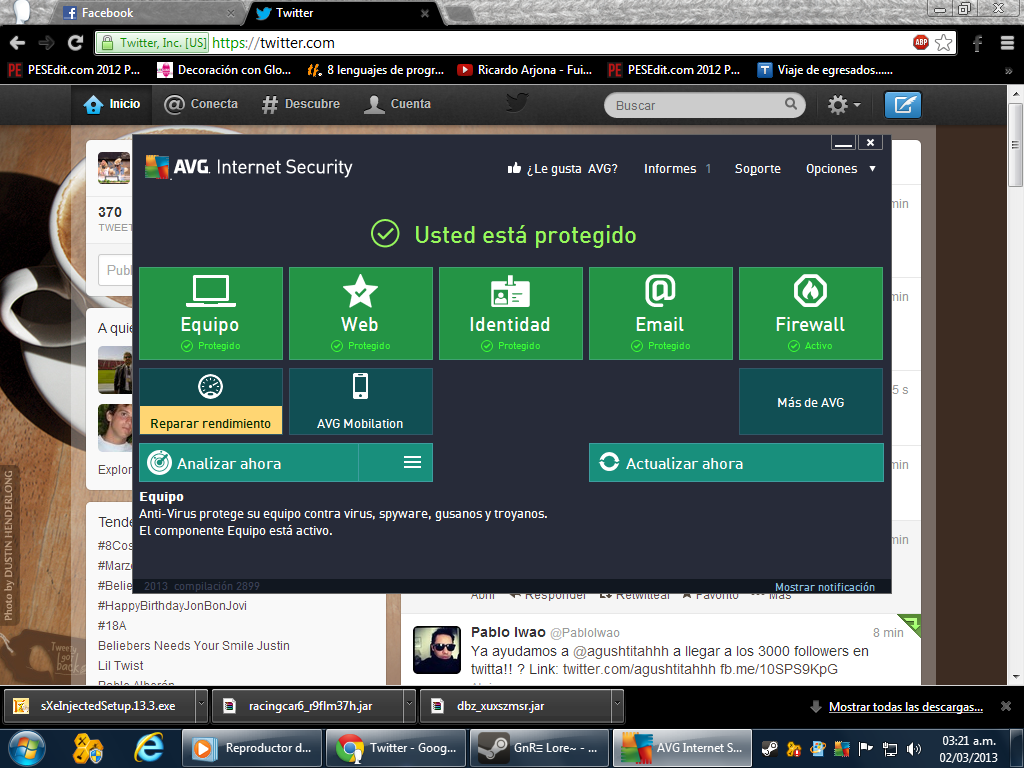Image resolution: width=1024 pixels, height=768 pixels.
Task: Switch to the Steam GnR Lore taskbar item
Action: tap(539, 748)
